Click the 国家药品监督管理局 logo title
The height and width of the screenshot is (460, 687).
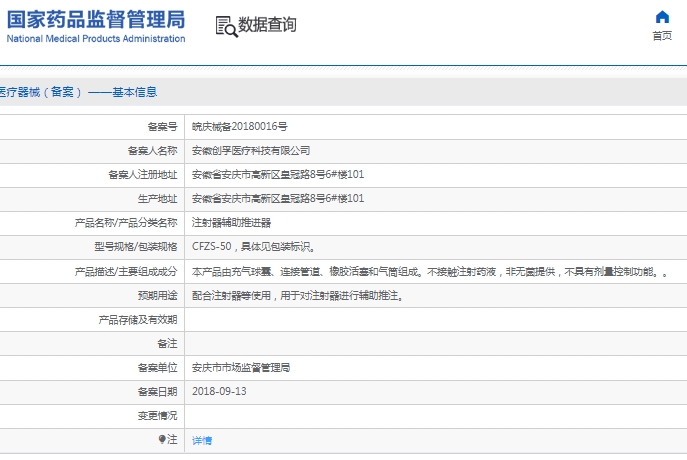pos(96,20)
